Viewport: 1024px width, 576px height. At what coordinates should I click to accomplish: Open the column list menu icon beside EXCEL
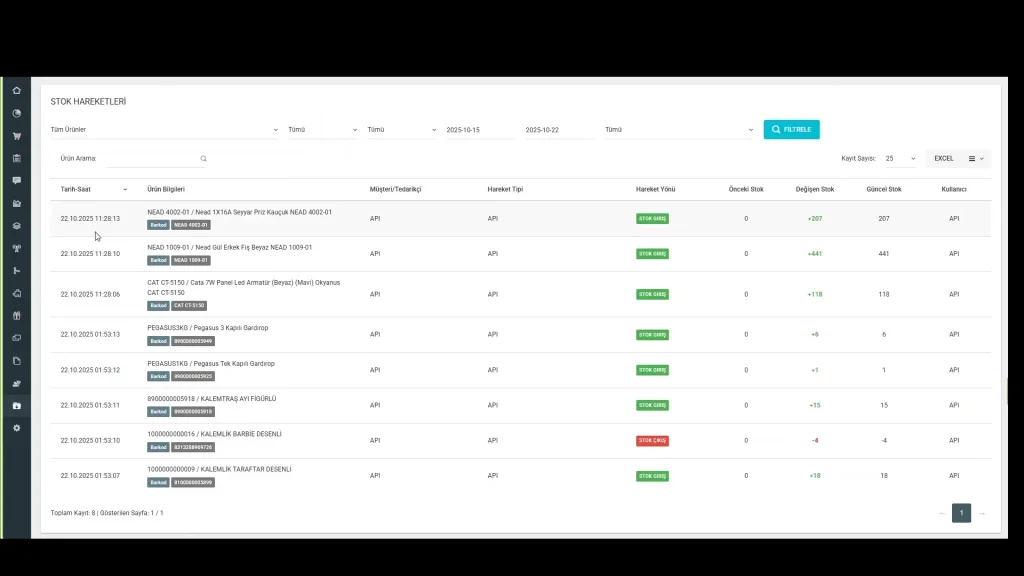pos(976,159)
